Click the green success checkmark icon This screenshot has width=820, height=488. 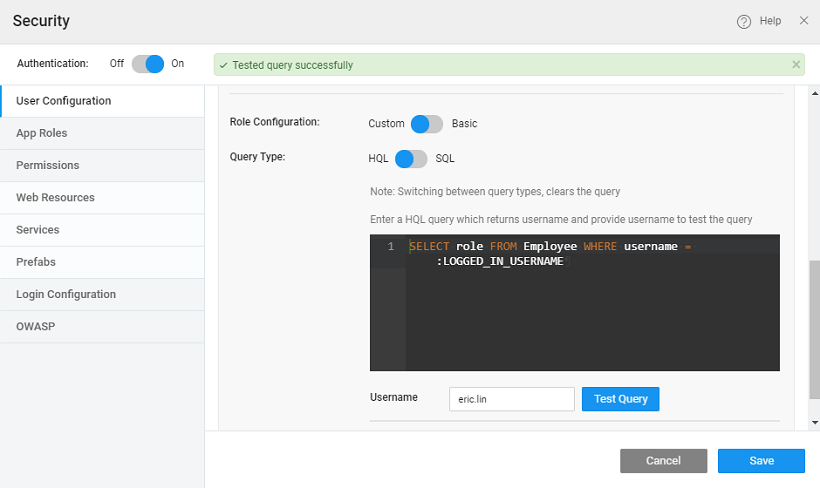tap(224, 65)
